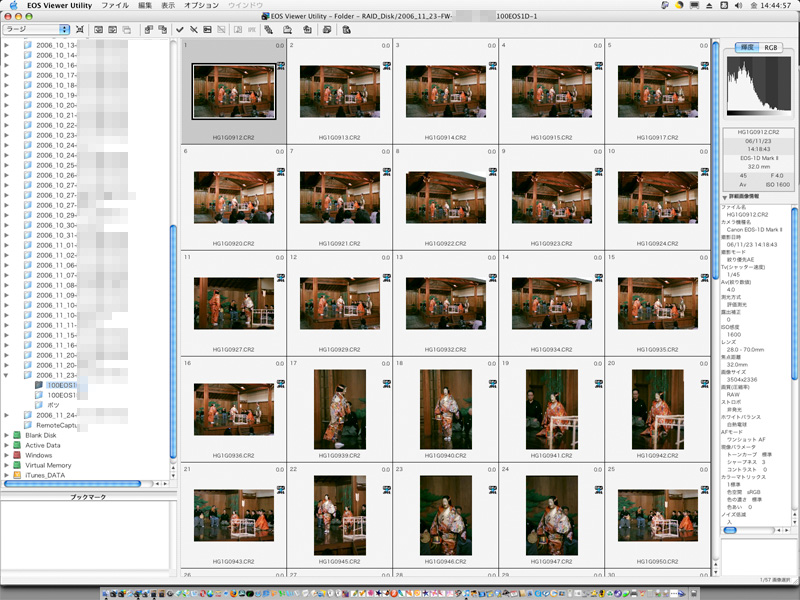Expand the Blank Disk volume
The width and height of the screenshot is (800, 600).
point(6,435)
